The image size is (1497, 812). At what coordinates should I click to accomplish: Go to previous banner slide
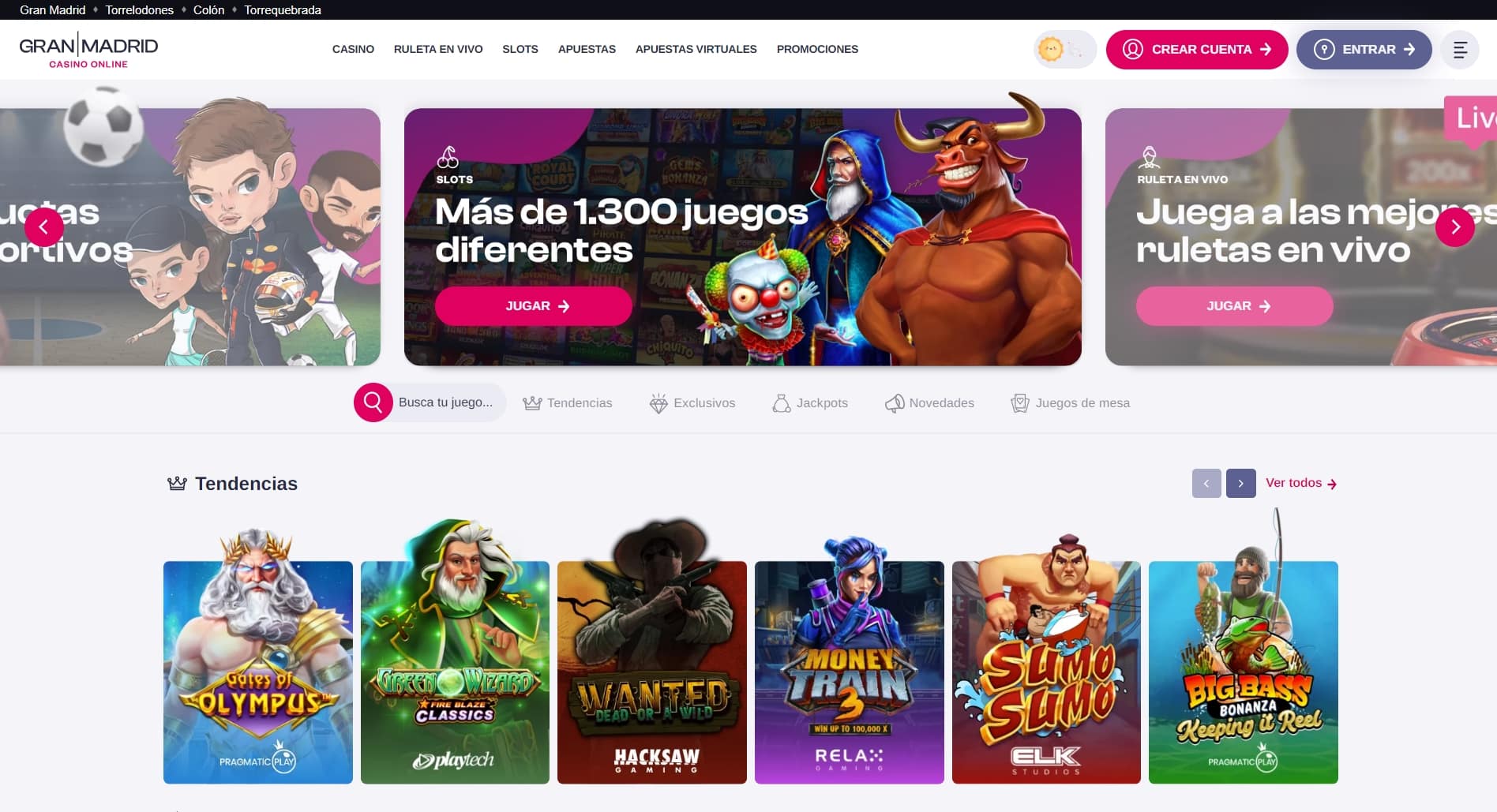[44, 227]
